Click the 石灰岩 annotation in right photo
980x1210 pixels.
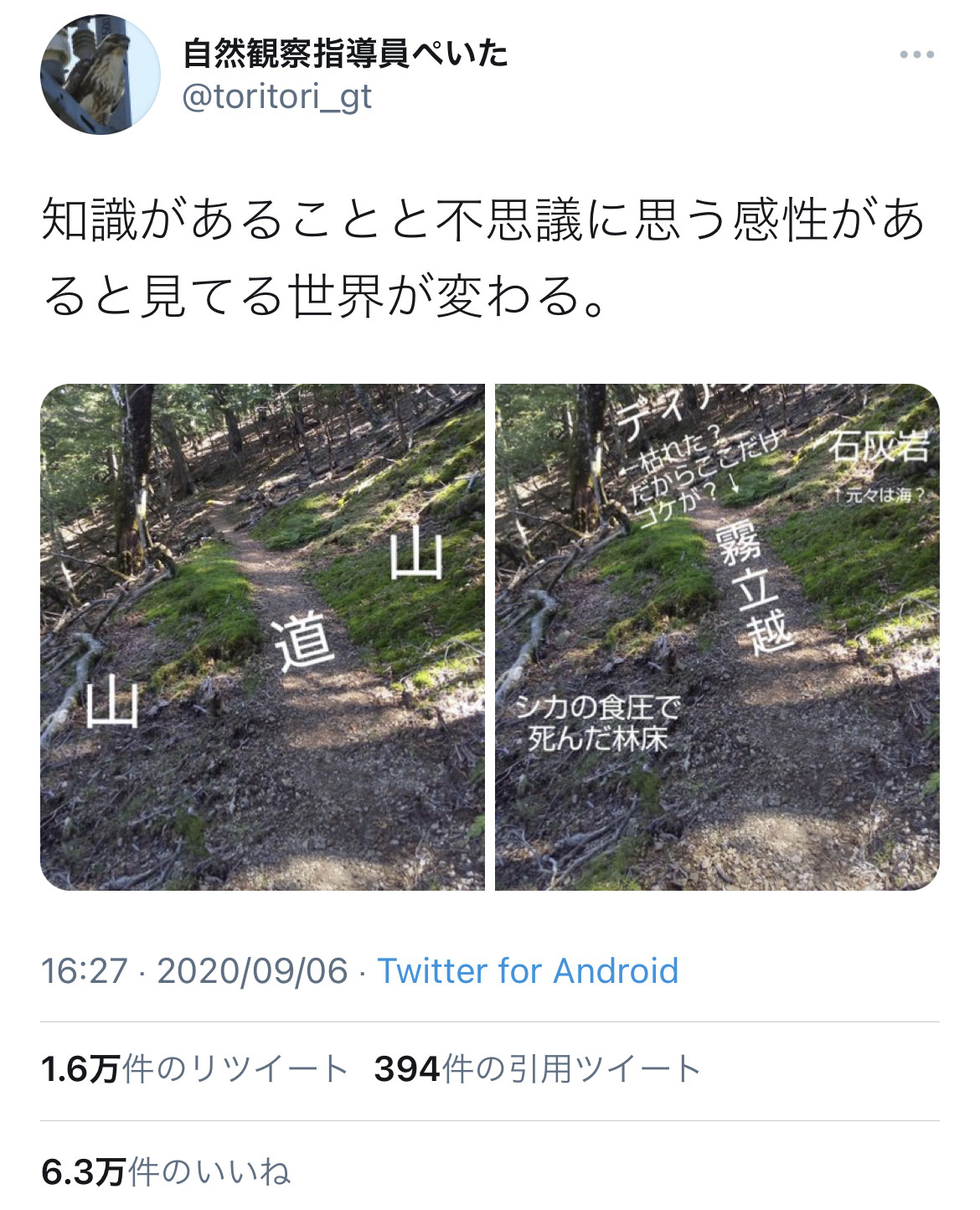[879, 447]
